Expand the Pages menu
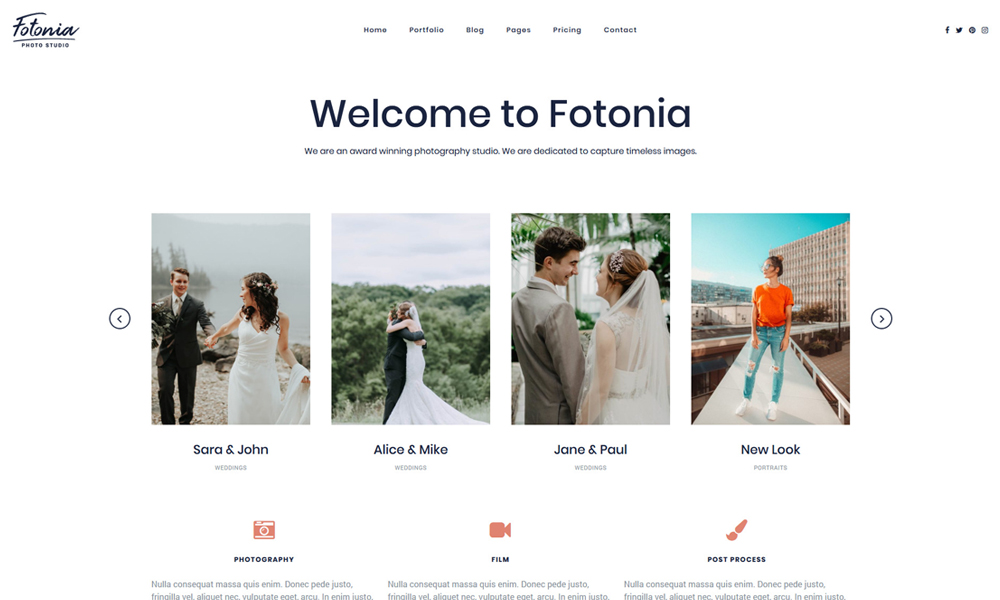Image resolution: width=1000 pixels, height=600 pixels. point(518,30)
